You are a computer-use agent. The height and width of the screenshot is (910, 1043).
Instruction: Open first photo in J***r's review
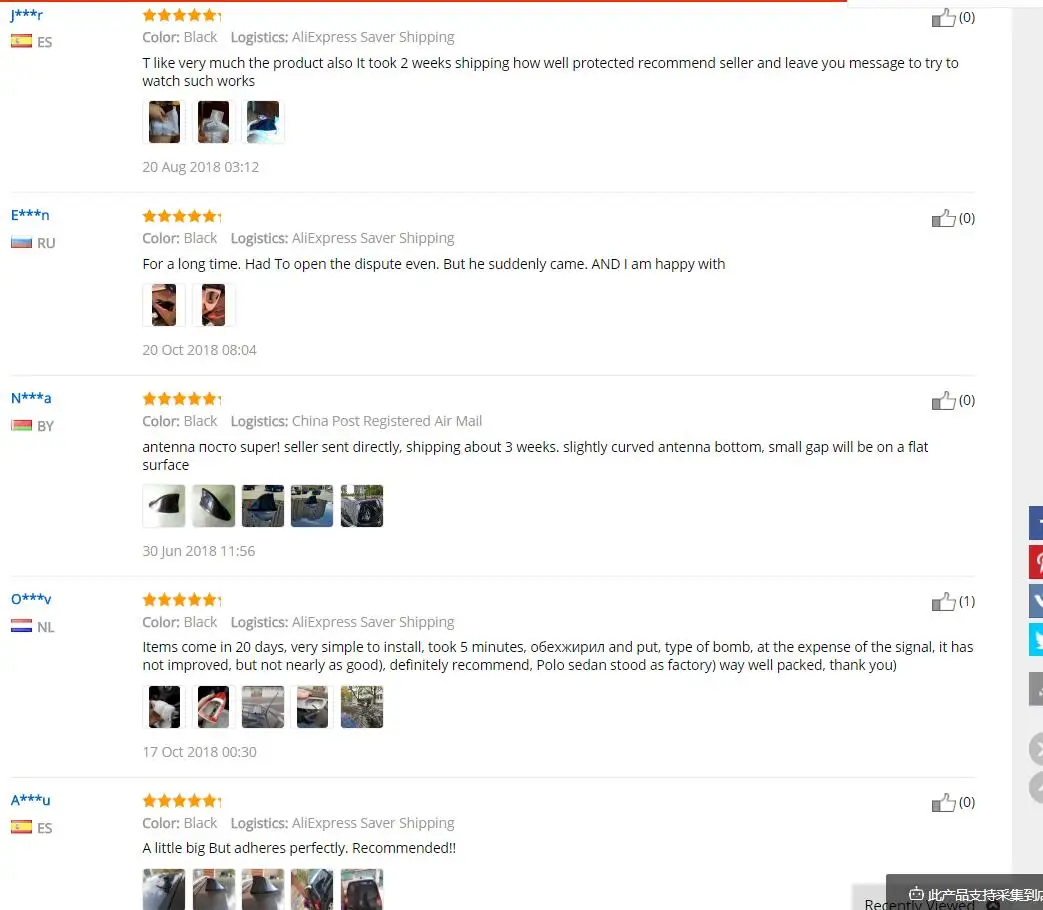click(x=164, y=122)
